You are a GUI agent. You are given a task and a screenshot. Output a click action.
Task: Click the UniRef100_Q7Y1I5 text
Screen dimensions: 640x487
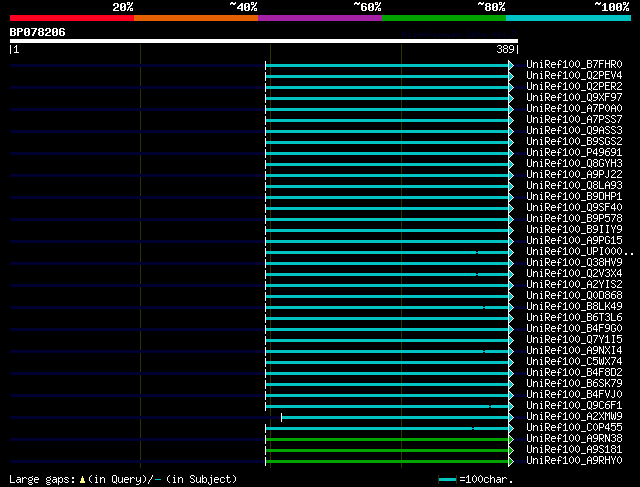click(574, 340)
